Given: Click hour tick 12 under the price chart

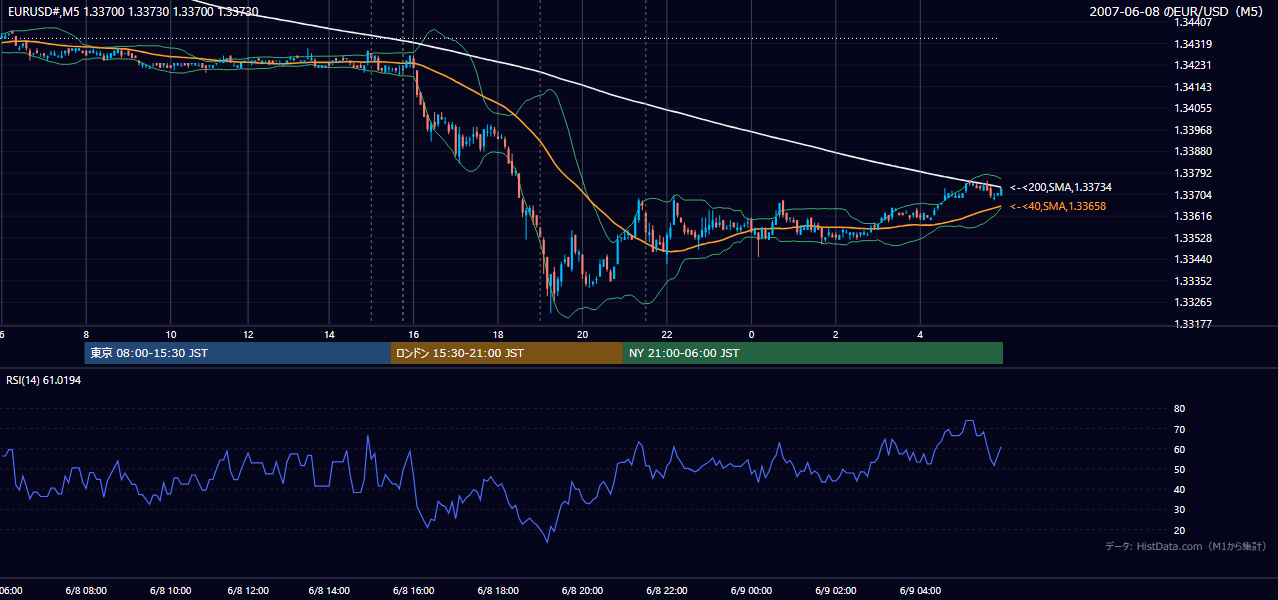Looking at the screenshot, I should pos(248,334).
